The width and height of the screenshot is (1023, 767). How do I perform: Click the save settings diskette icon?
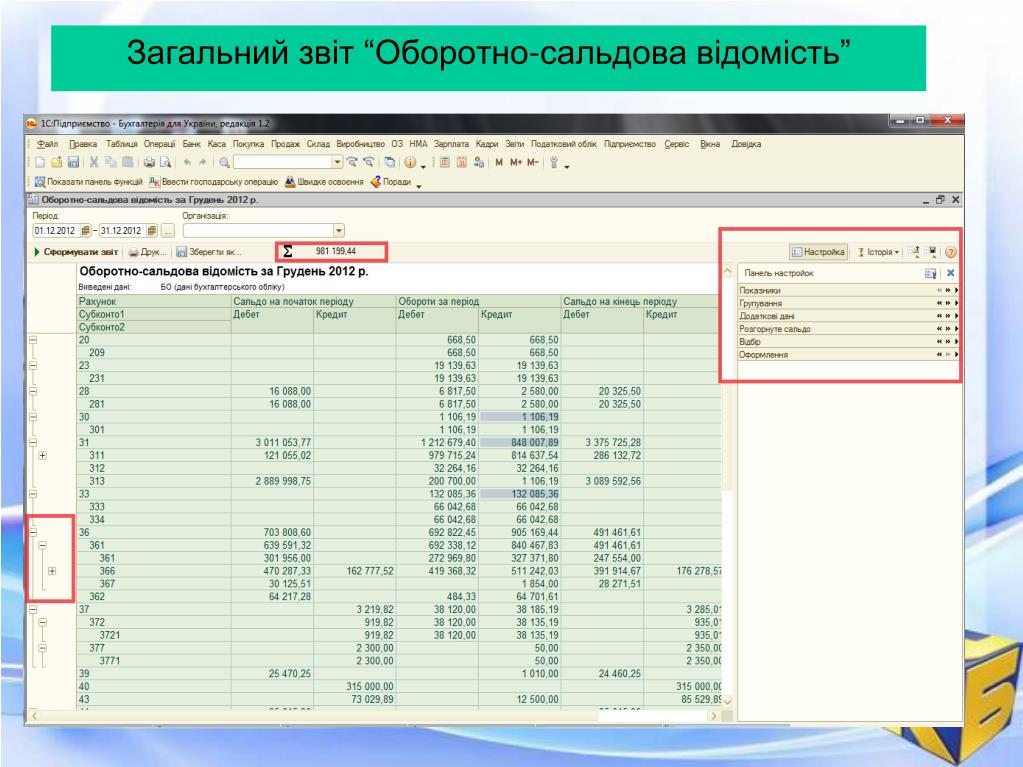point(932,252)
